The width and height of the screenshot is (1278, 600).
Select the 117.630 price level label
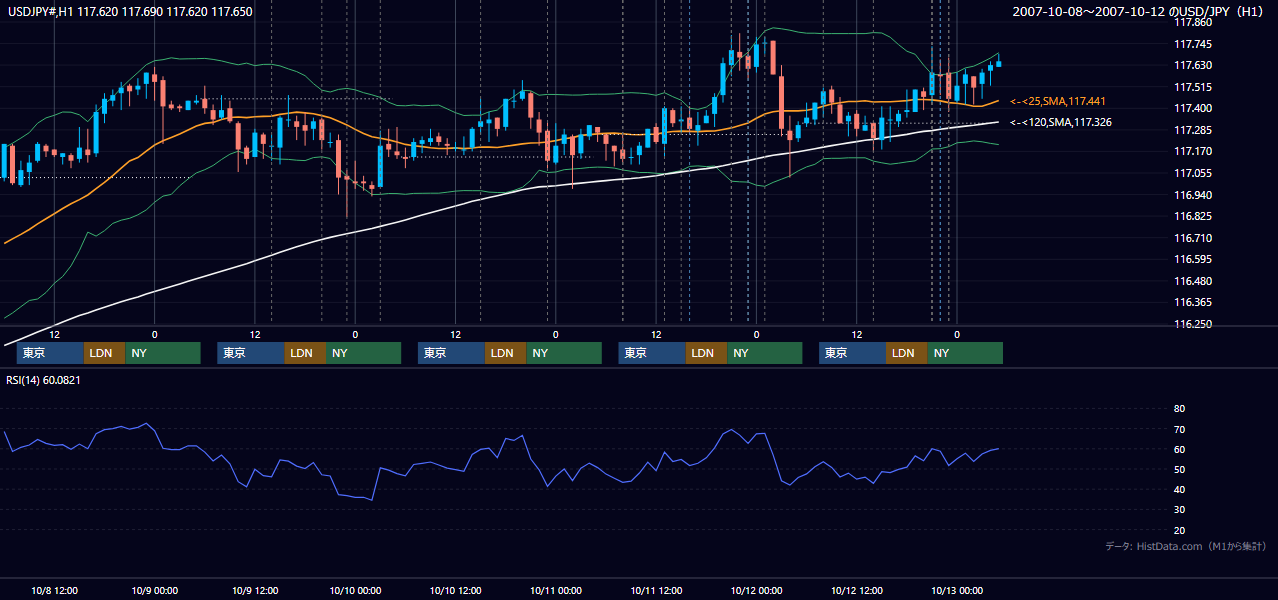pos(1192,65)
